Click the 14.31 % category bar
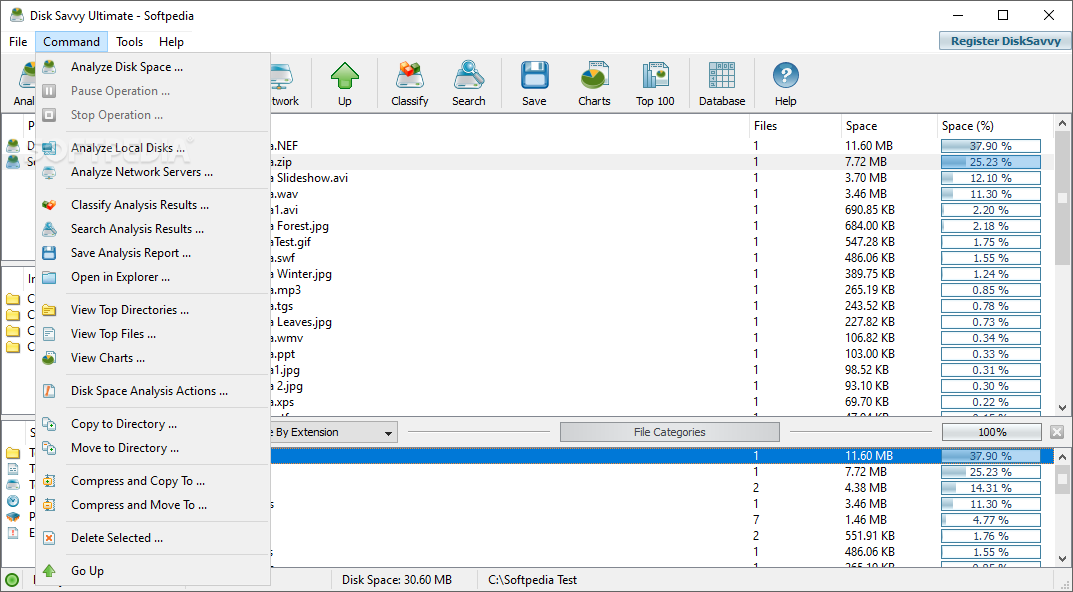 point(990,488)
